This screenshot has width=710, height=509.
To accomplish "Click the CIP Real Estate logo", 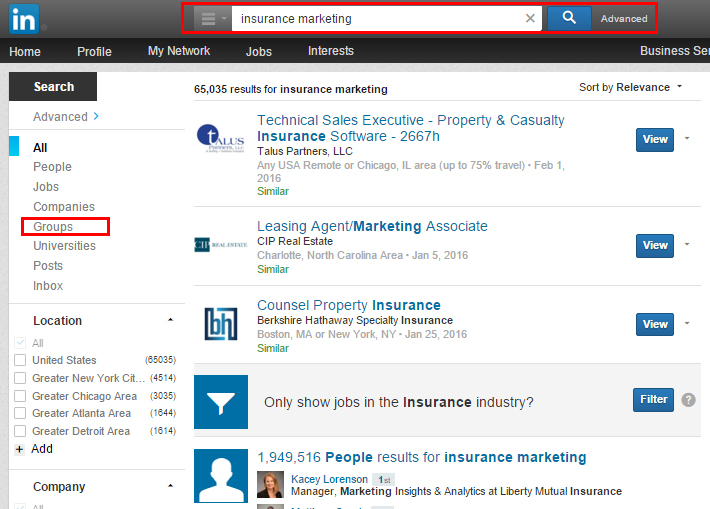I will (221, 245).
